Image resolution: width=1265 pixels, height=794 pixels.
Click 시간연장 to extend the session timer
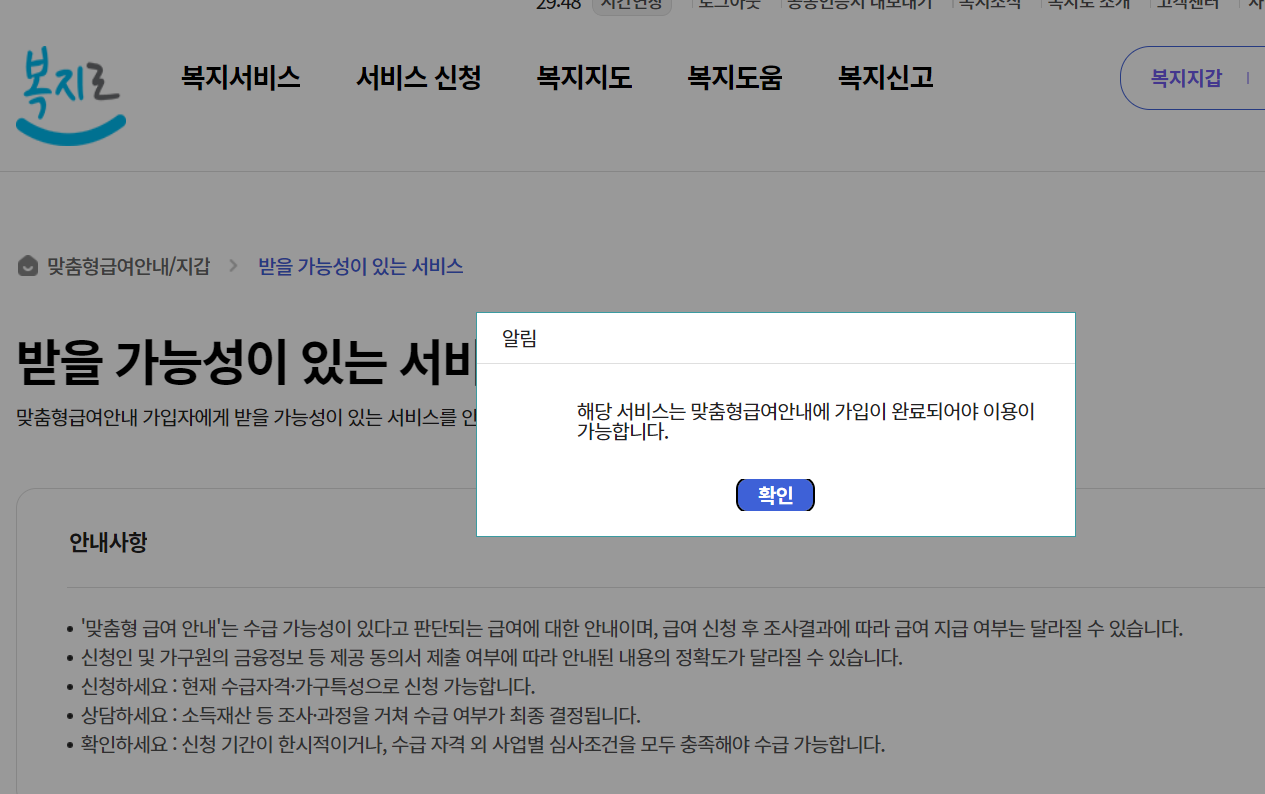point(630,4)
